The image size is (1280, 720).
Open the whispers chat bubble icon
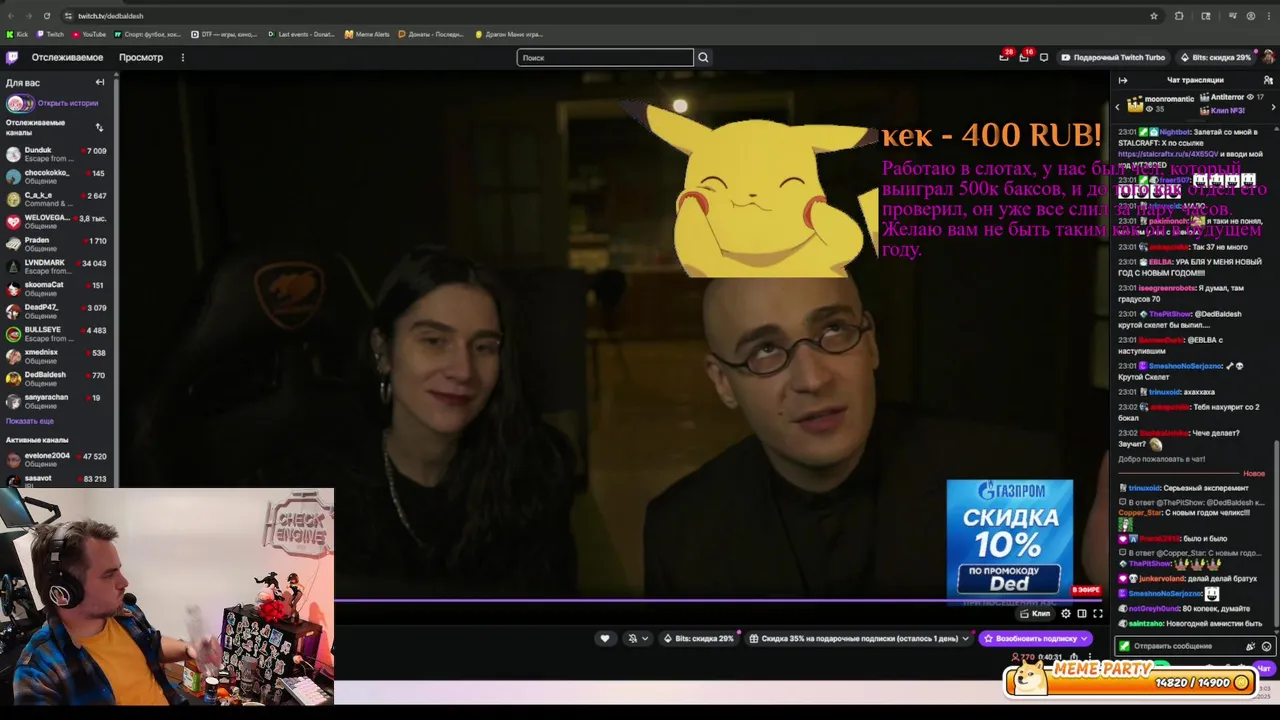1044,57
